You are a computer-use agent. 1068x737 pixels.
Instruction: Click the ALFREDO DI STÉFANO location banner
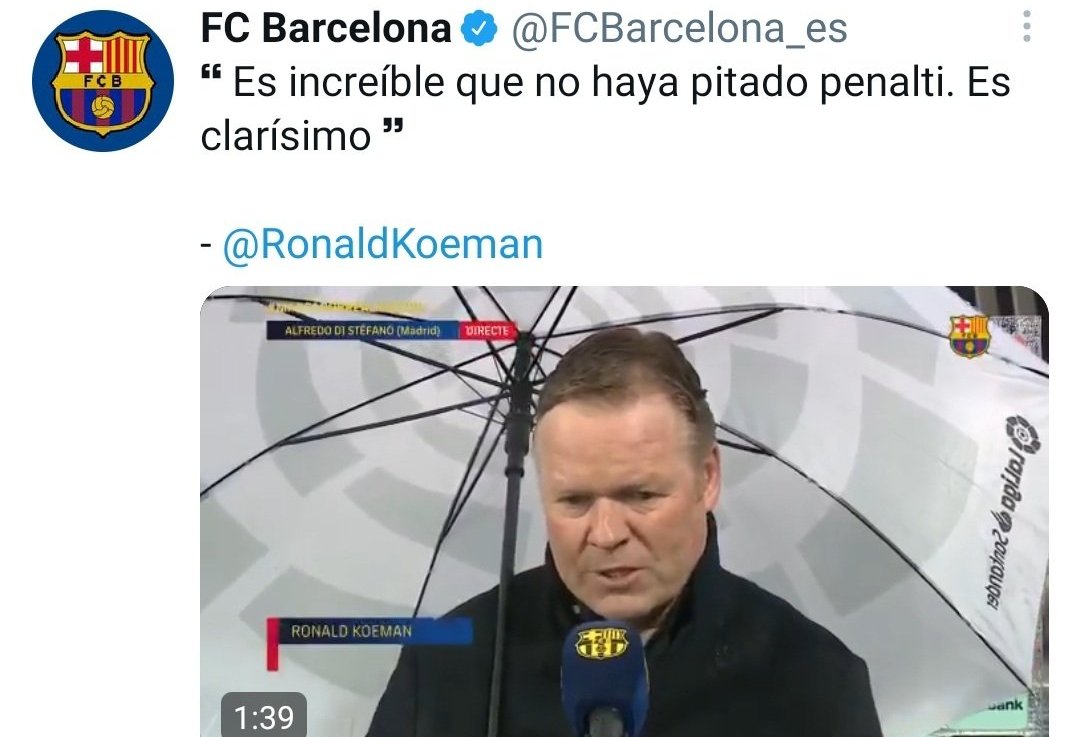coord(363,330)
